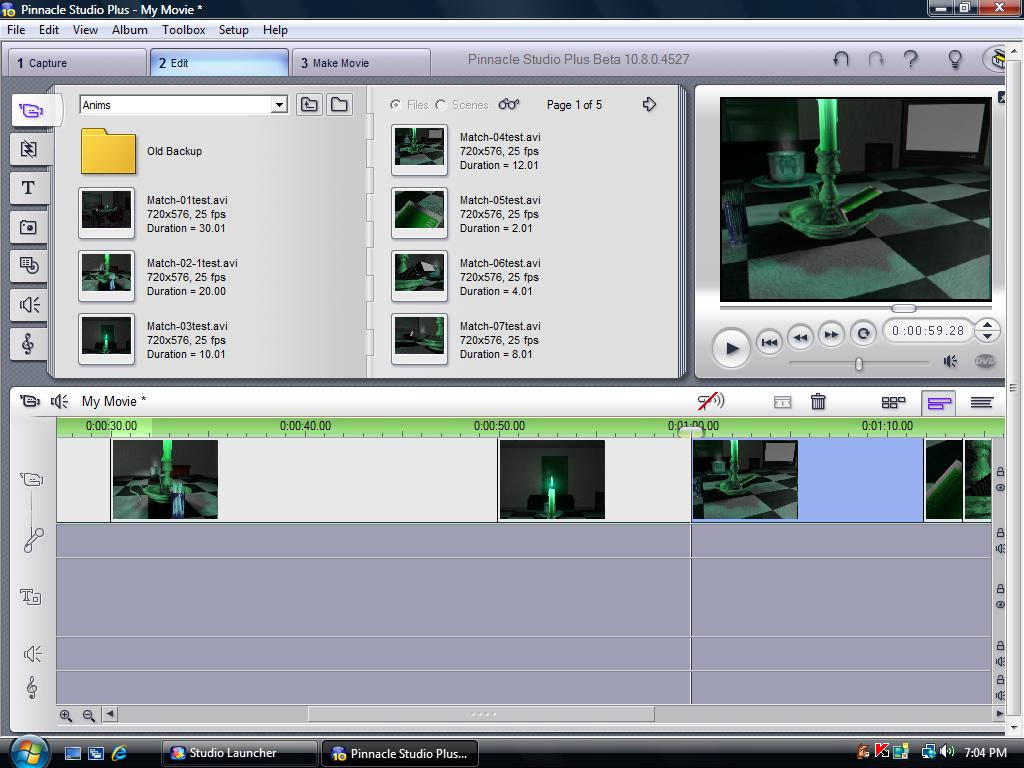Viewport: 1024px width, 768px height.
Task: Open the Edit menu
Action: coord(49,30)
